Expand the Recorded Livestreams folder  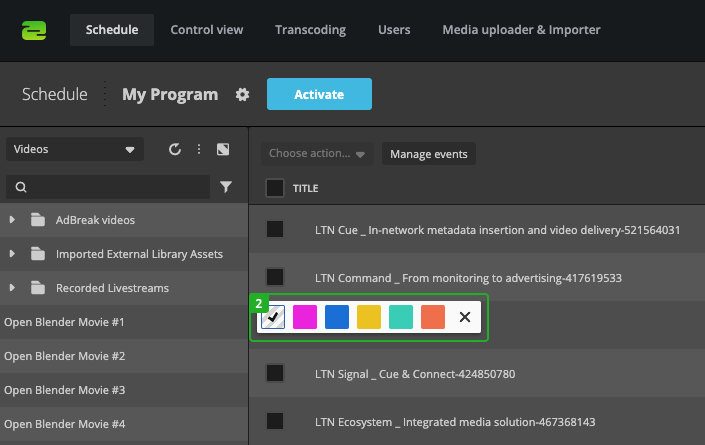[x=12, y=288]
